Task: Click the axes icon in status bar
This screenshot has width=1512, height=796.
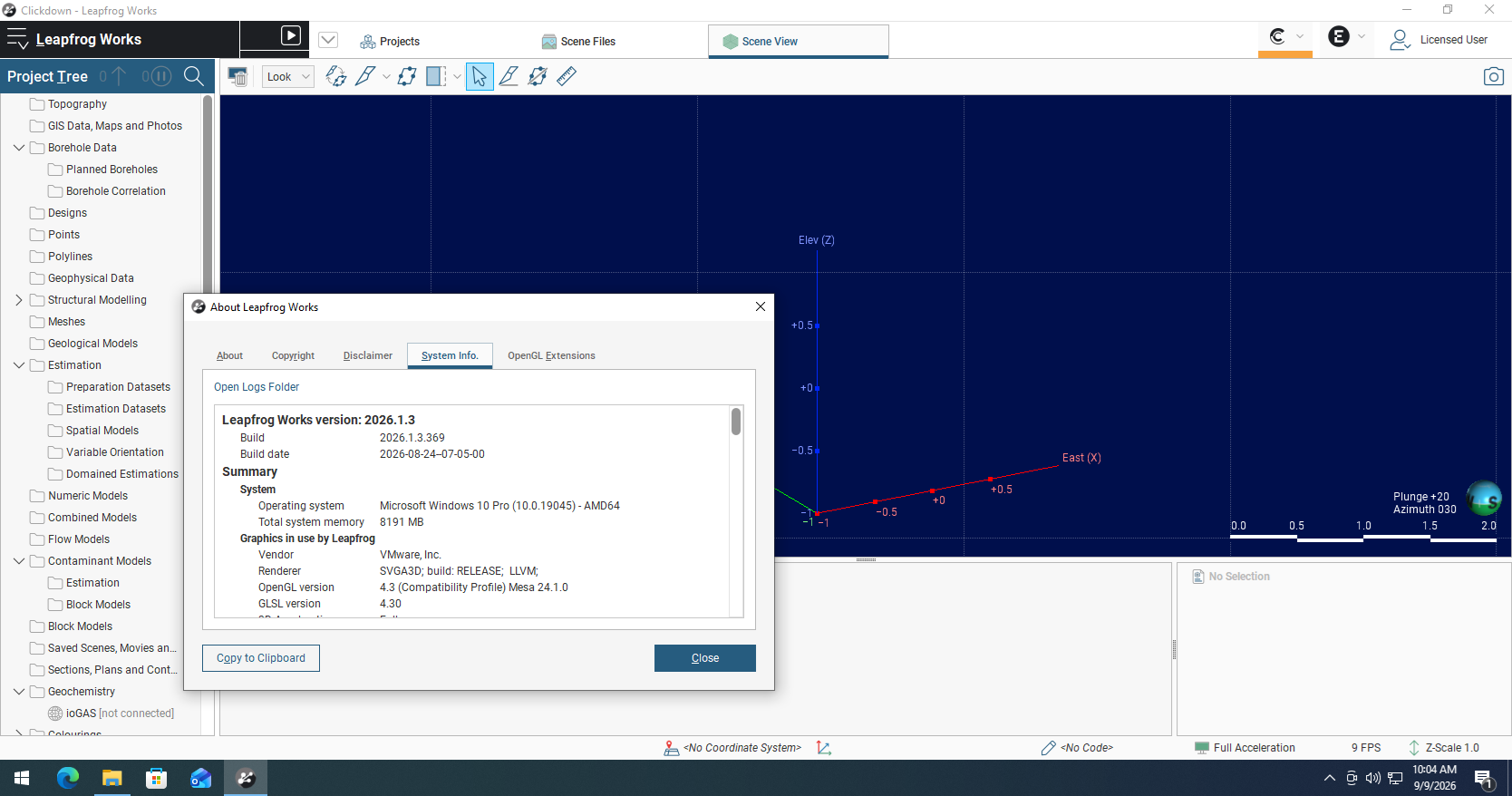Action: click(824, 748)
